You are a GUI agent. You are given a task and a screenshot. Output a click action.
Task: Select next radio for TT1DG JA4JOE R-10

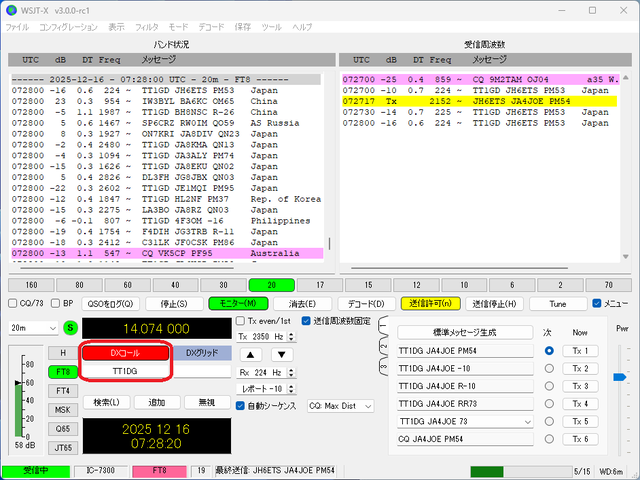tap(549, 386)
